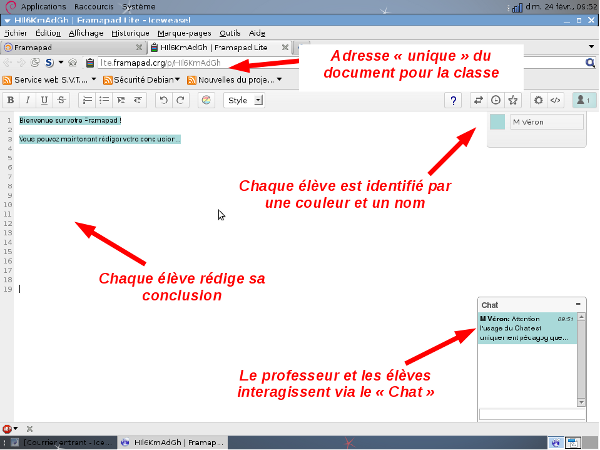The width and height of the screenshot is (600, 450).
Task: Open the embed and share code icon
Action: point(555,100)
